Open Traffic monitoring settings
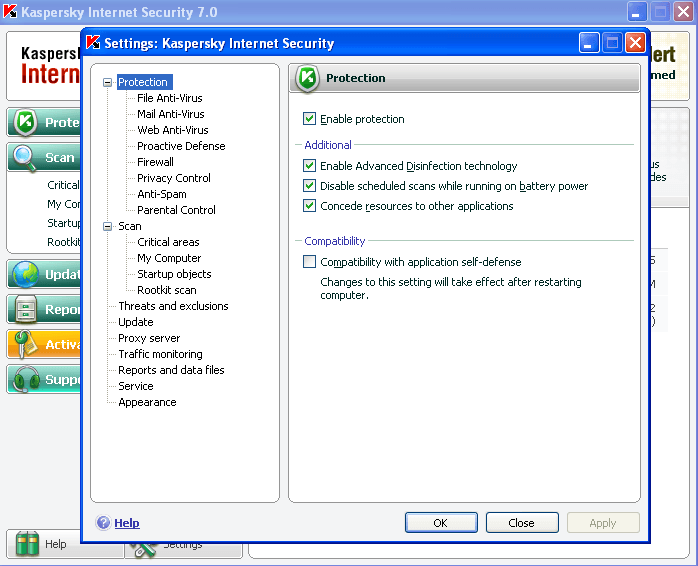The height and width of the screenshot is (566, 698). point(160,354)
